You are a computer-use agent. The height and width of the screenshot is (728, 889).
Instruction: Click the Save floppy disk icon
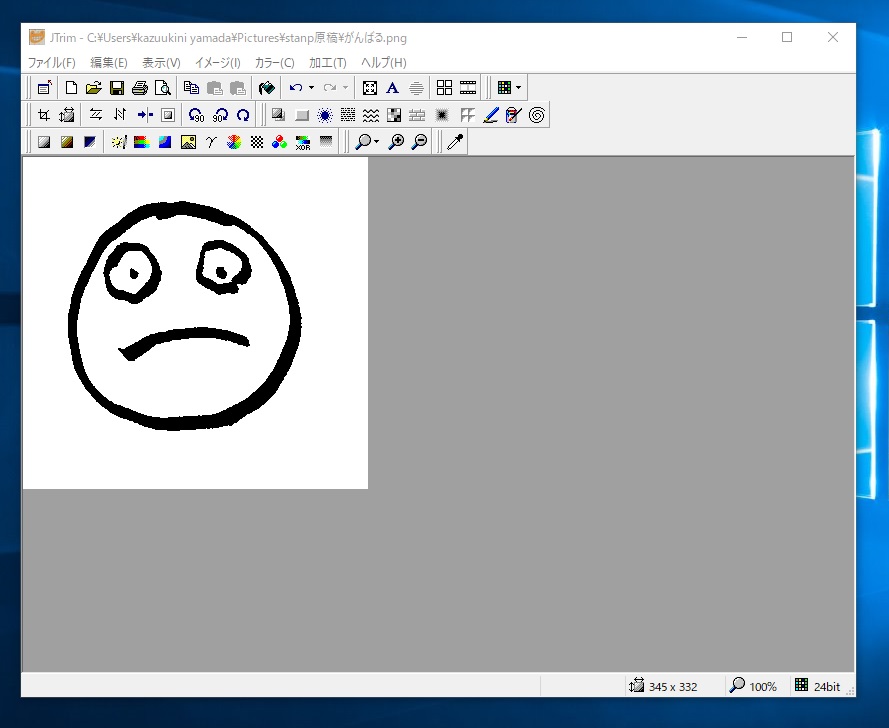click(117, 88)
